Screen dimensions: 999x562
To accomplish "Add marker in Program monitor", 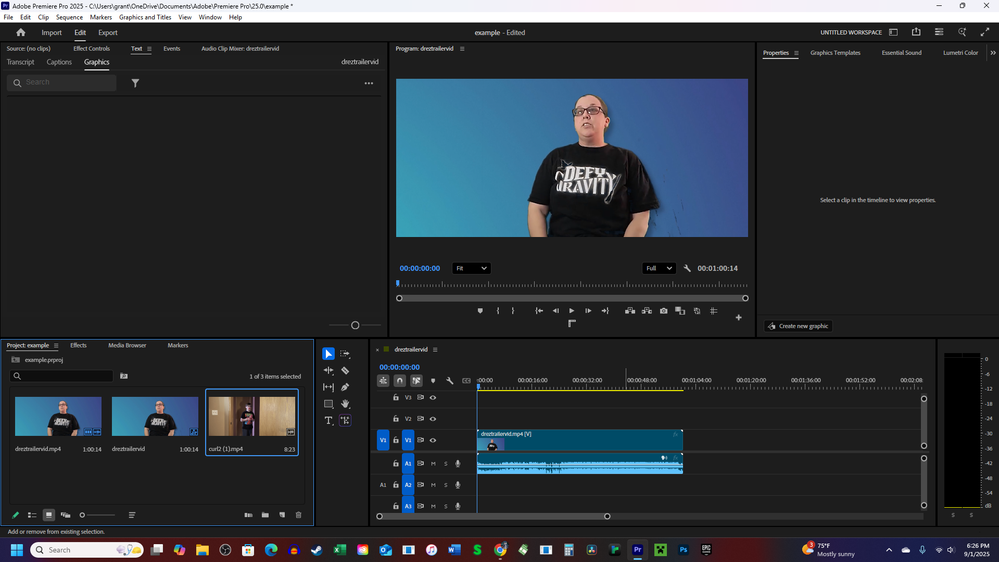I will (480, 311).
